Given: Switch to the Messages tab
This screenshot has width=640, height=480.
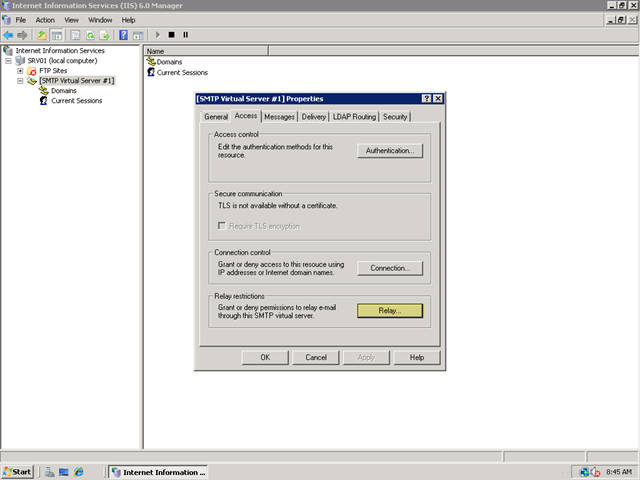Looking at the screenshot, I should click(x=279, y=117).
